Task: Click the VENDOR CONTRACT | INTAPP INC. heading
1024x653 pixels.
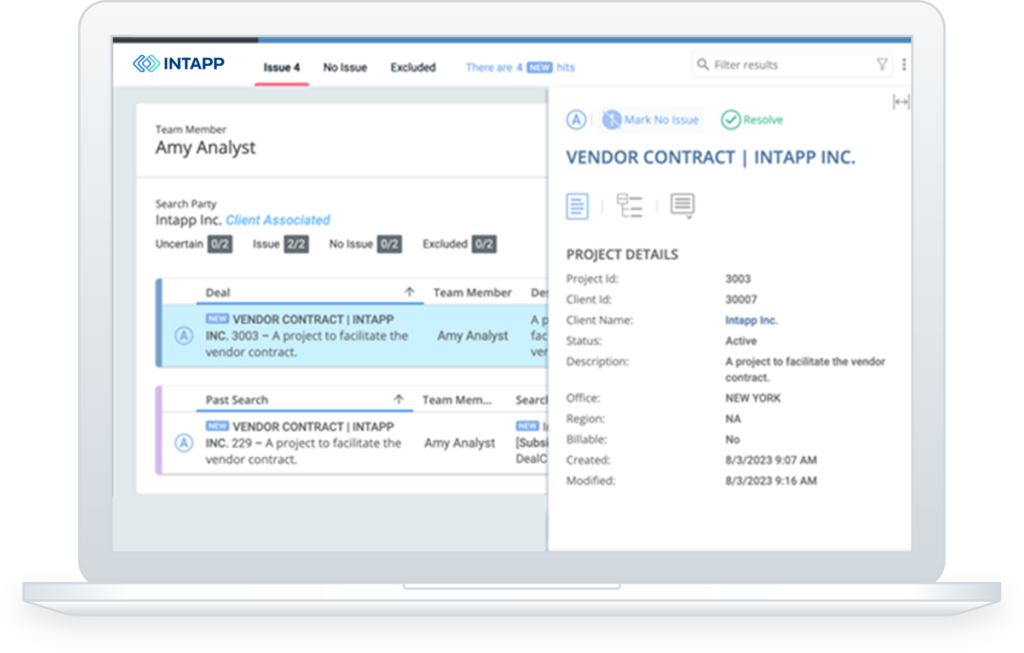Action: coord(711,157)
